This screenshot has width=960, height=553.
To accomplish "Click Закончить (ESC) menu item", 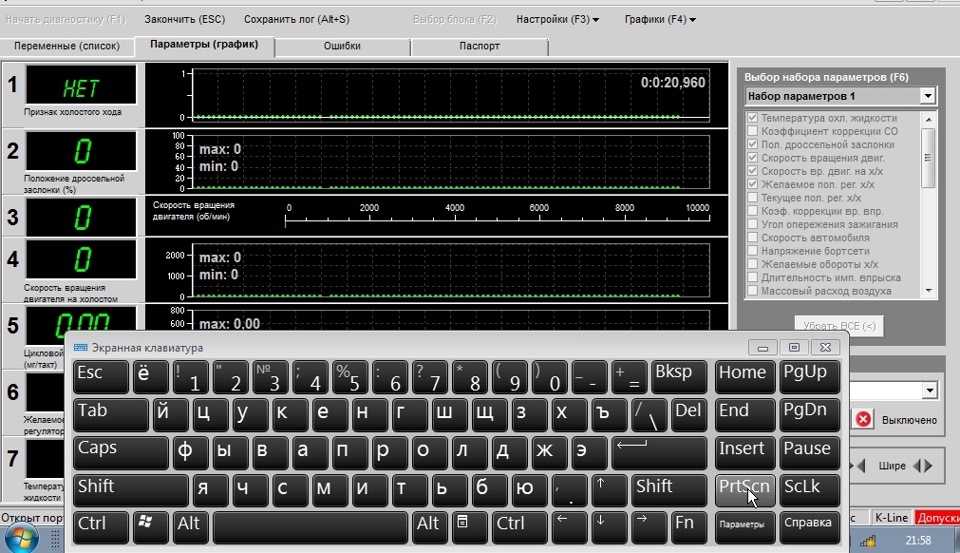I will (184, 20).
